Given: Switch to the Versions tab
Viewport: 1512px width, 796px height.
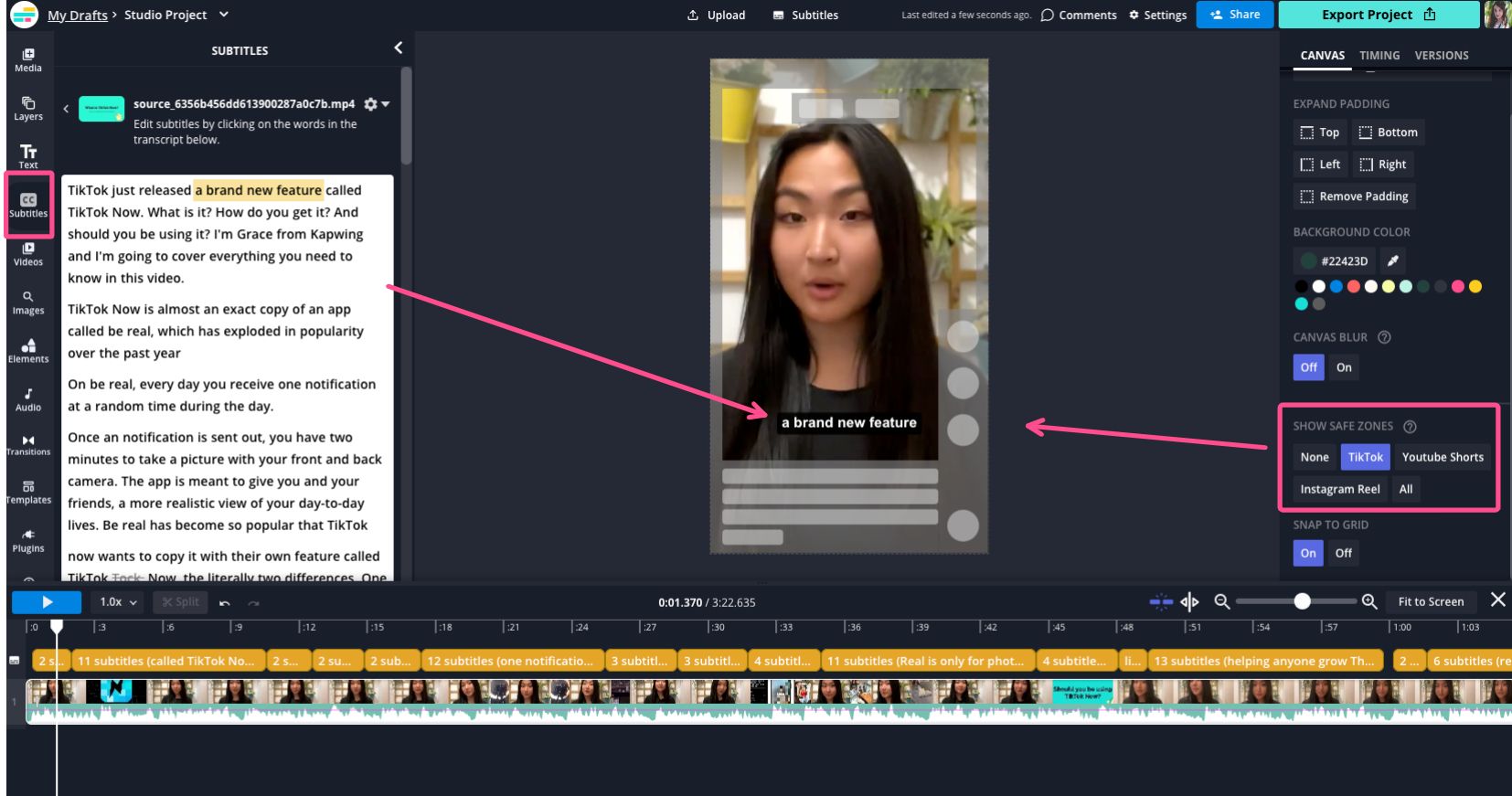Looking at the screenshot, I should pos(1441,56).
